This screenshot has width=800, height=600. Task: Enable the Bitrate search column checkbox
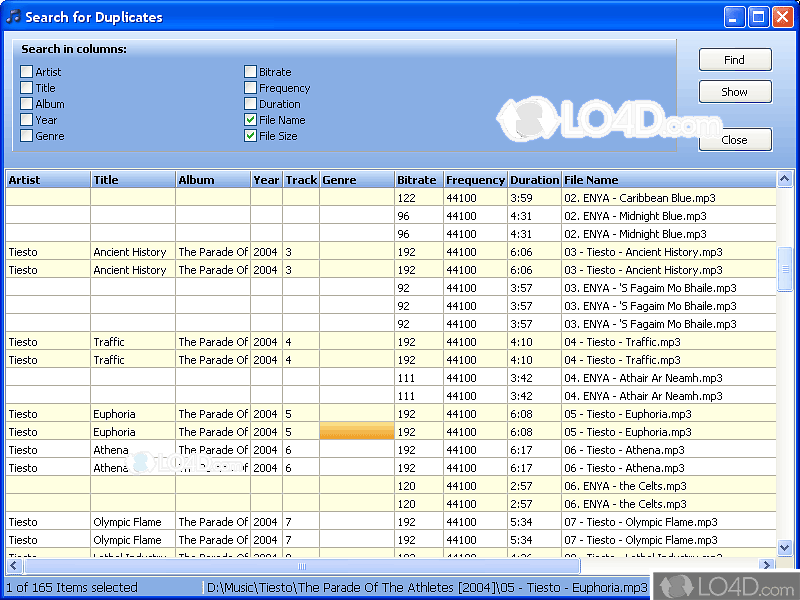pos(251,72)
